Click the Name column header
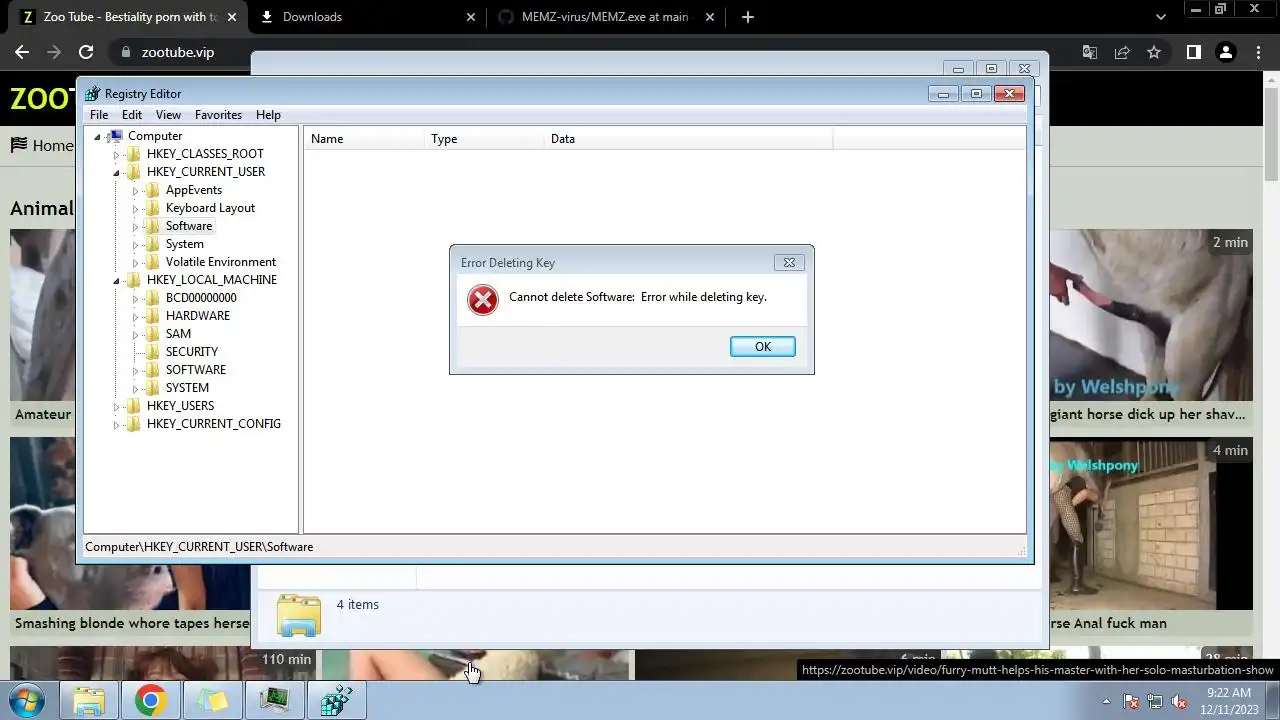The width and height of the screenshot is (1280, 720). click(x=364, y=139)
